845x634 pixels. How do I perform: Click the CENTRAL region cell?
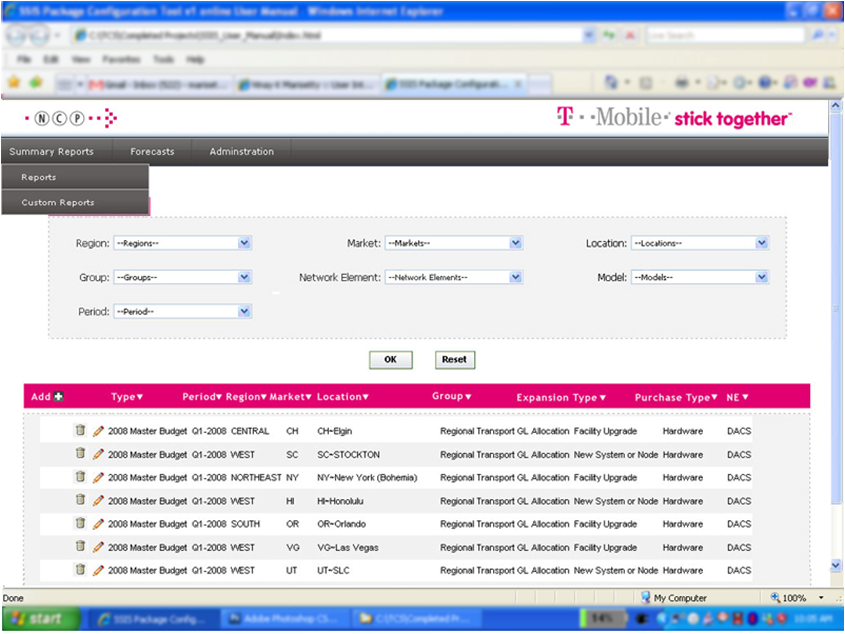(x=250, y=431)
